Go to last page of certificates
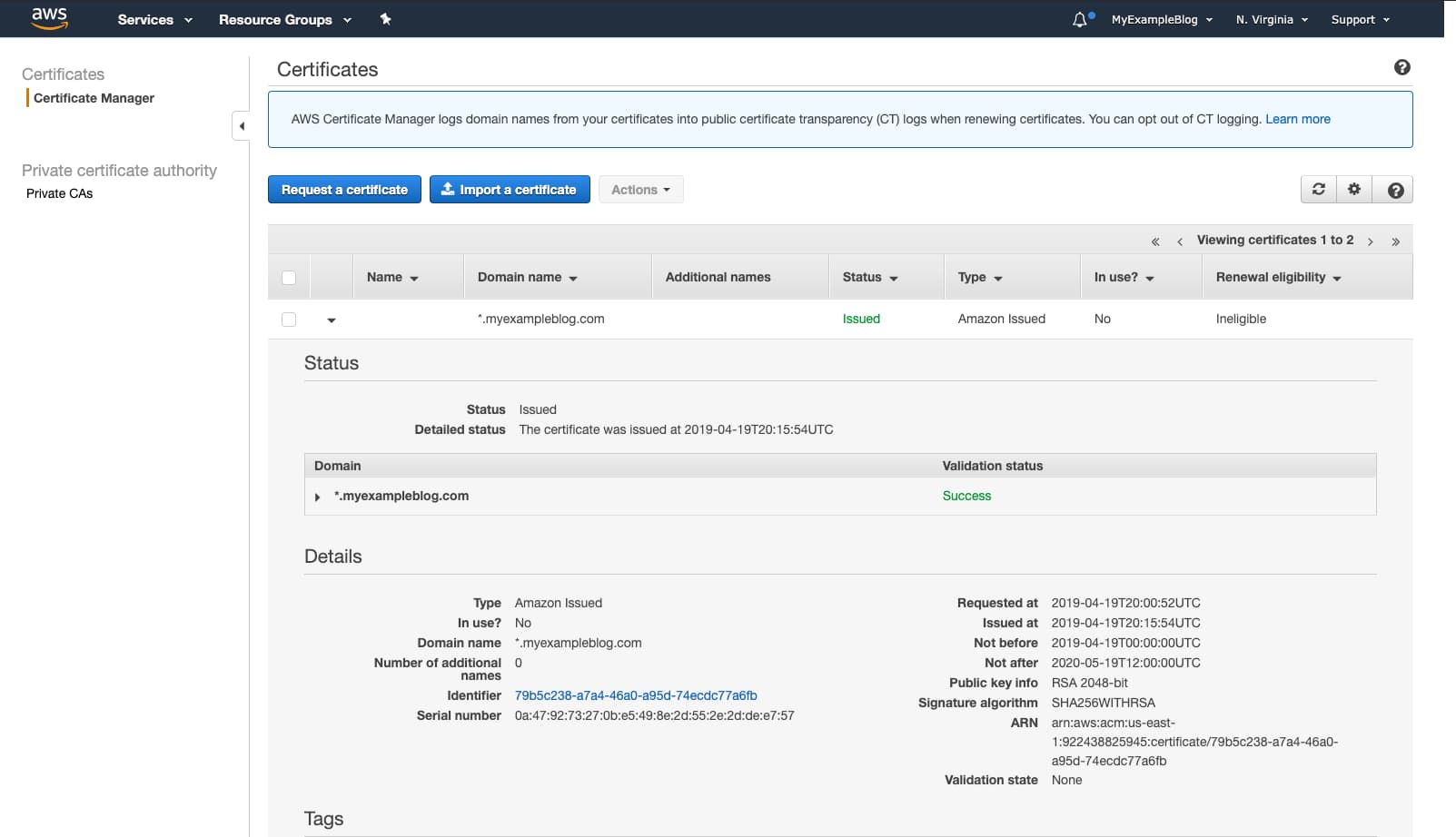The width and height of the screenshot is (1456, 837). (x=1395, y=241)
